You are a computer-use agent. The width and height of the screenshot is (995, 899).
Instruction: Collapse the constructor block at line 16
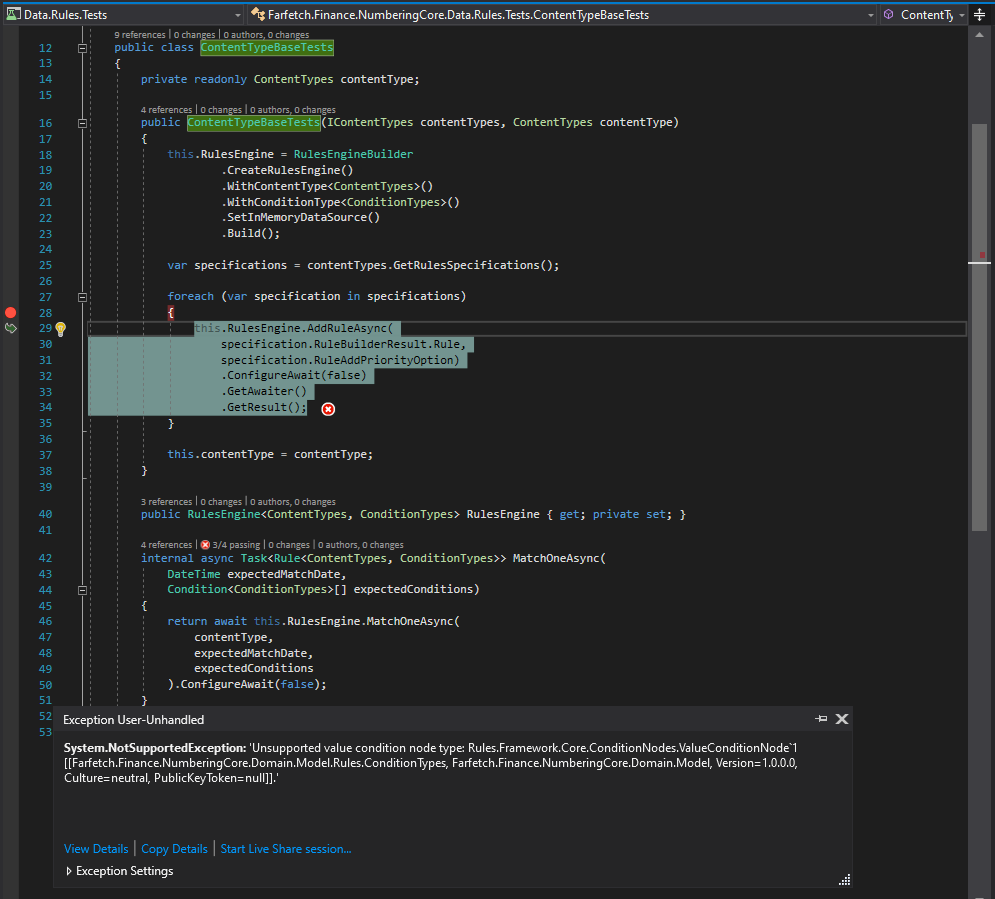click(x=82, y=123)
